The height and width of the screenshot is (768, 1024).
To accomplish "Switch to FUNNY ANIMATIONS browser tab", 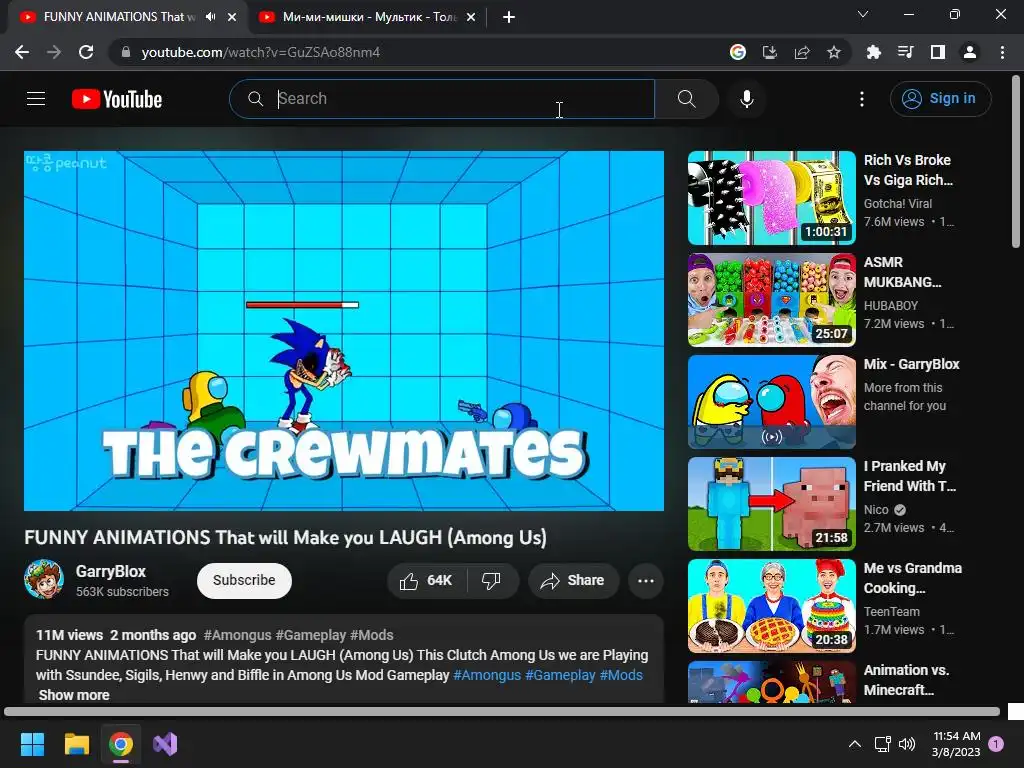I will (x=119, y=17).
